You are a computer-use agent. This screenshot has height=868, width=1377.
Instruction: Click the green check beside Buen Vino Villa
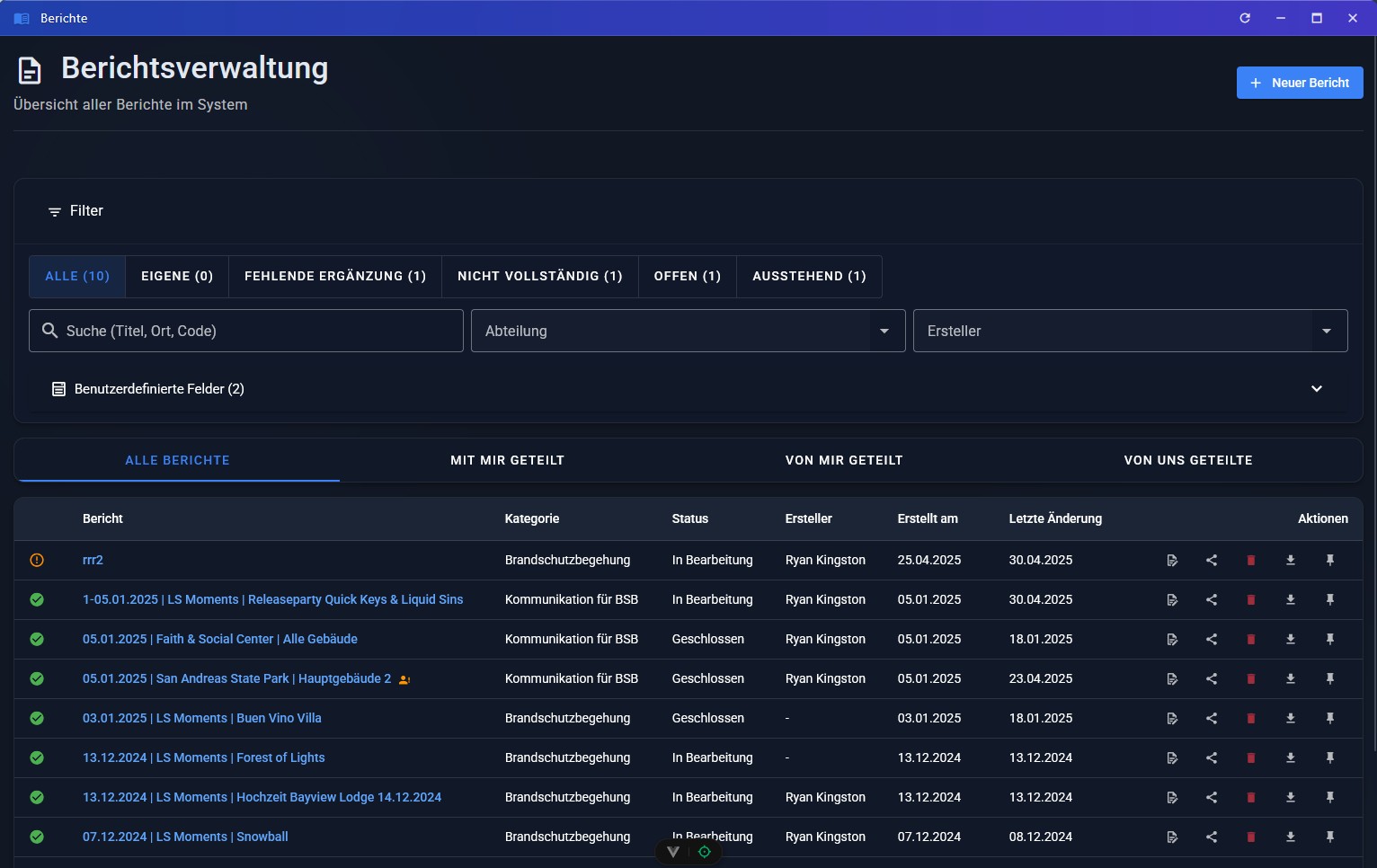click(37, 718)
